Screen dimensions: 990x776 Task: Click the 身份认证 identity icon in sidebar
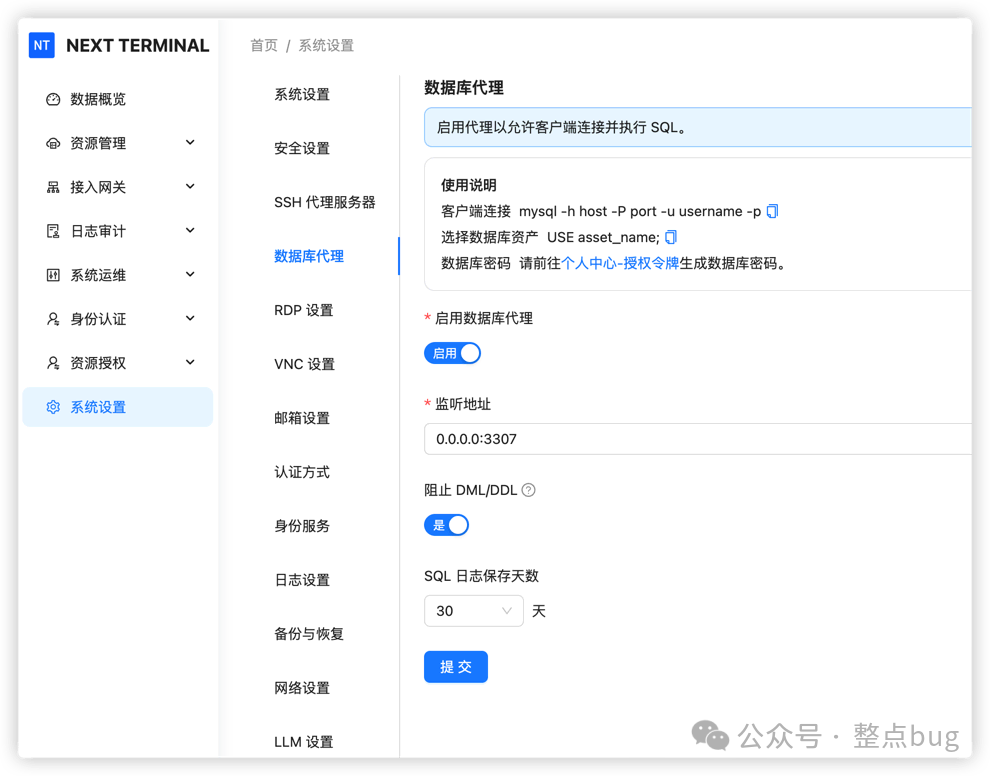[x=53, y=319]
